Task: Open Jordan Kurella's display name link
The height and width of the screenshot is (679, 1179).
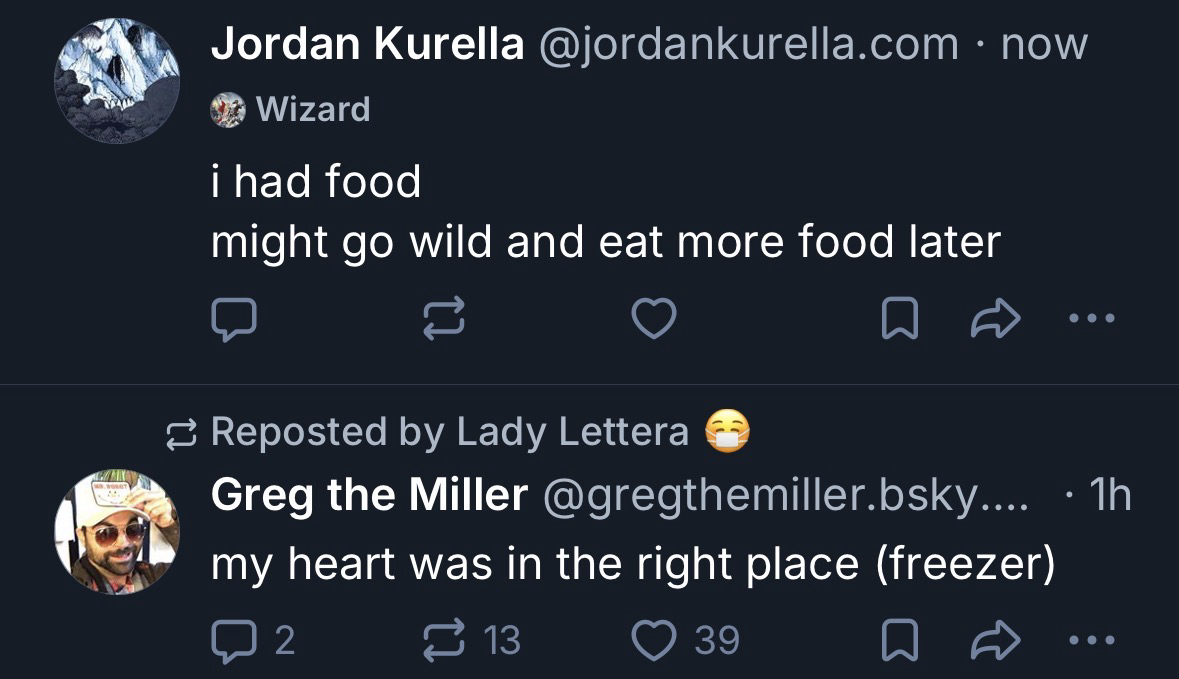Action: [367, 44]
